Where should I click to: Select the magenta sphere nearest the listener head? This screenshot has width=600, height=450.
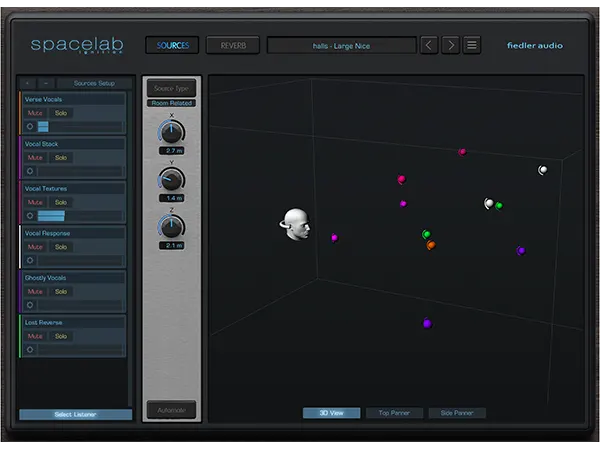pyautogui.click(x=334, y=238)
